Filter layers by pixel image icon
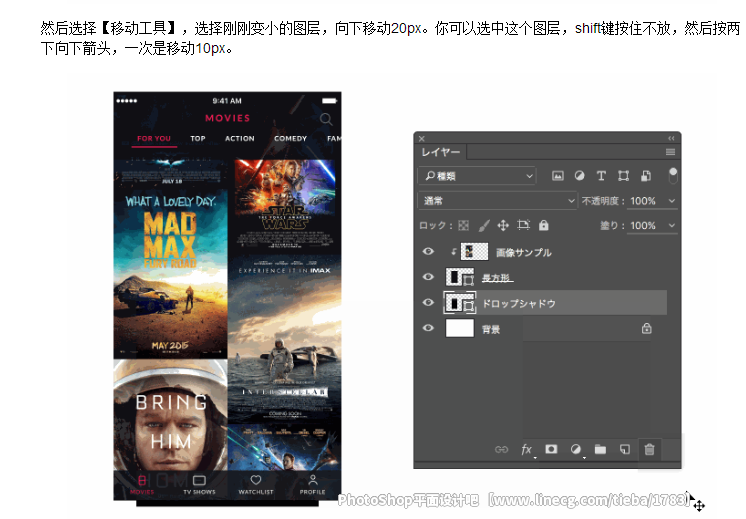 coord(558,176)
